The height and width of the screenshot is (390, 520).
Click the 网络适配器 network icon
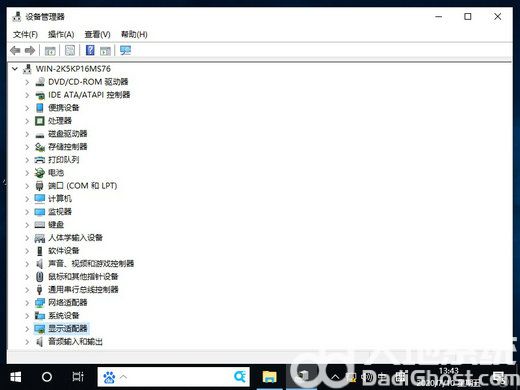(40, 303)
